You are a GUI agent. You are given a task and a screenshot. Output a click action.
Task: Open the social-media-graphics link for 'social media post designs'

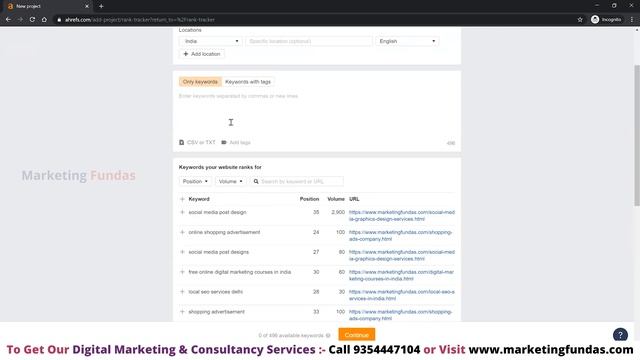(402, 256)
